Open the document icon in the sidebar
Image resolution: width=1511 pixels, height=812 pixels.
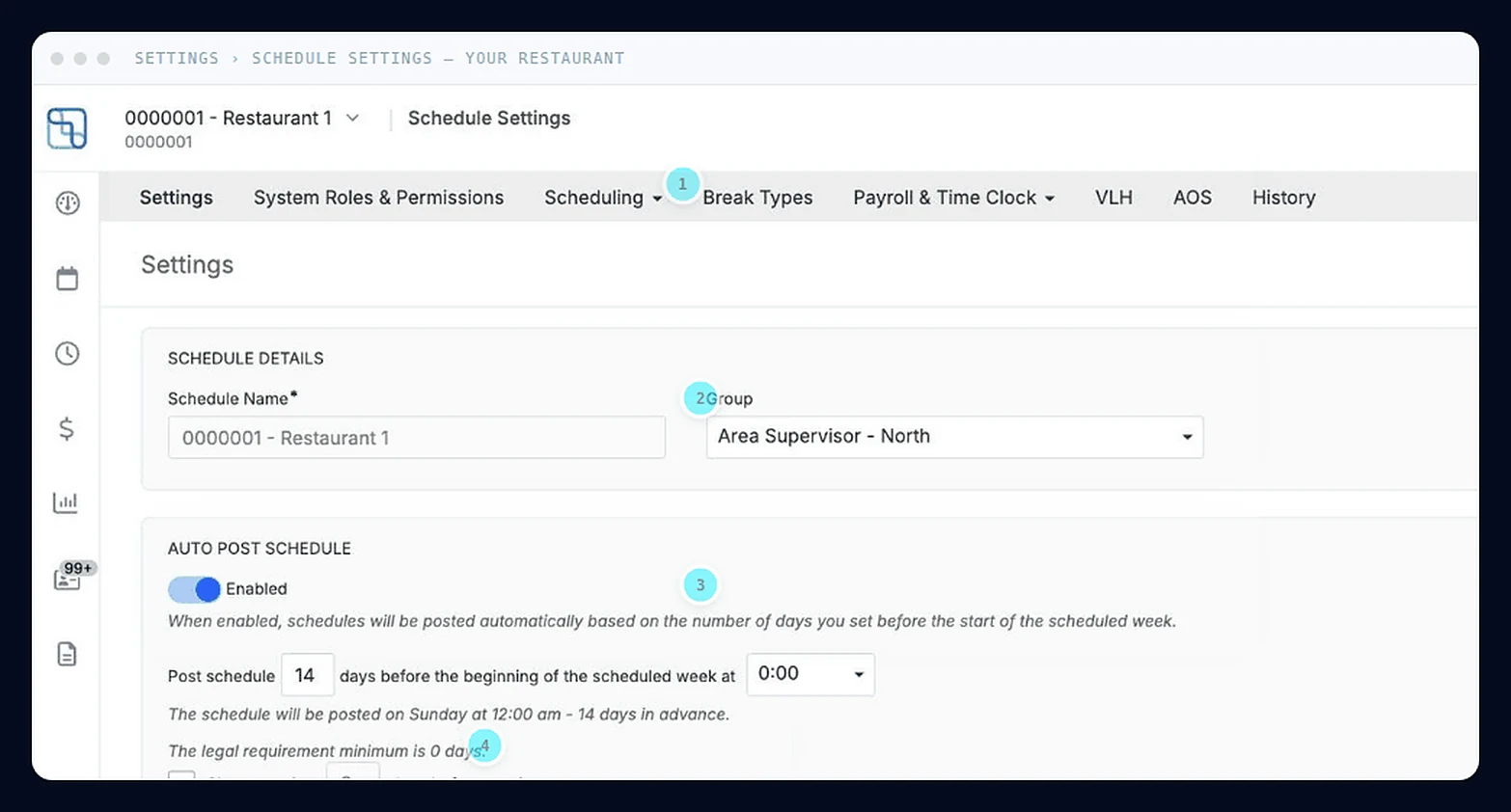(x=67, y=654)
